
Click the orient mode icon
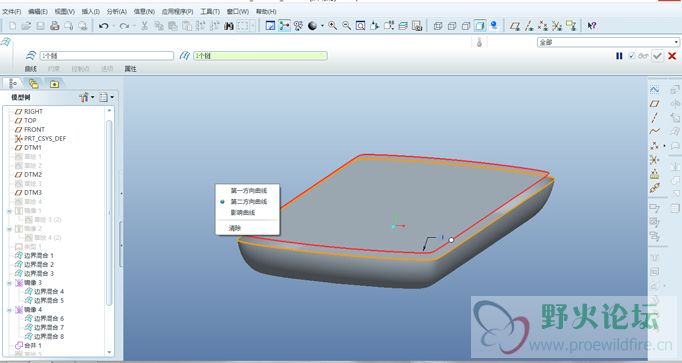click(298, 26)
